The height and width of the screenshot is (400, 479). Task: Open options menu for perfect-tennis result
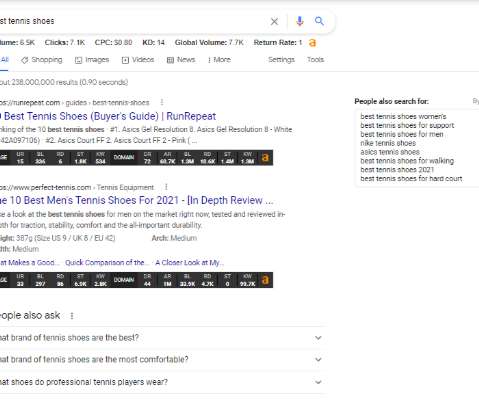(166, 187)
